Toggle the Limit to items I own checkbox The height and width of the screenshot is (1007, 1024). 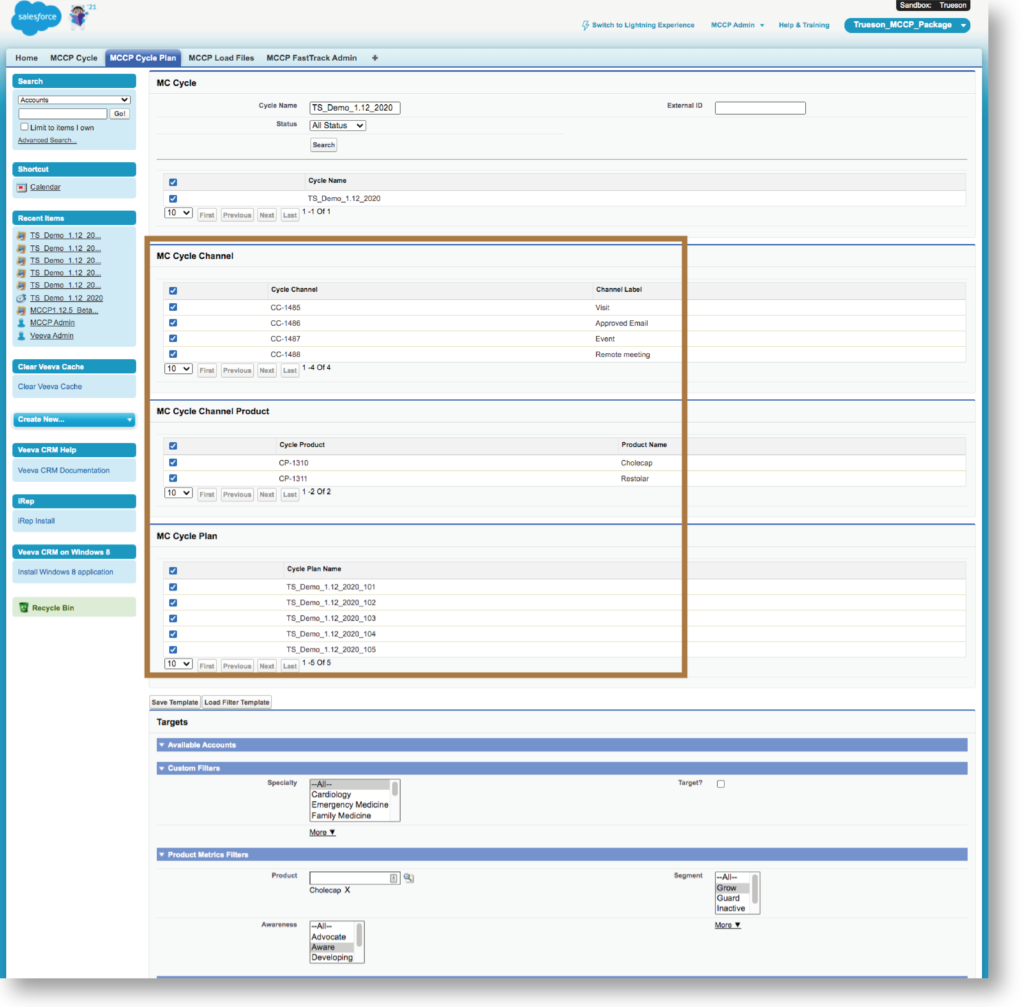(x=24, y=127)
